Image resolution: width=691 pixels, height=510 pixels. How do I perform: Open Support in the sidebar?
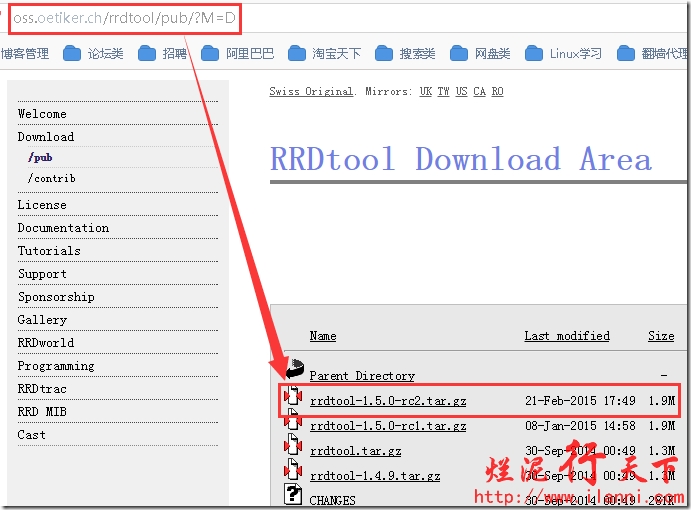point(42,274)
